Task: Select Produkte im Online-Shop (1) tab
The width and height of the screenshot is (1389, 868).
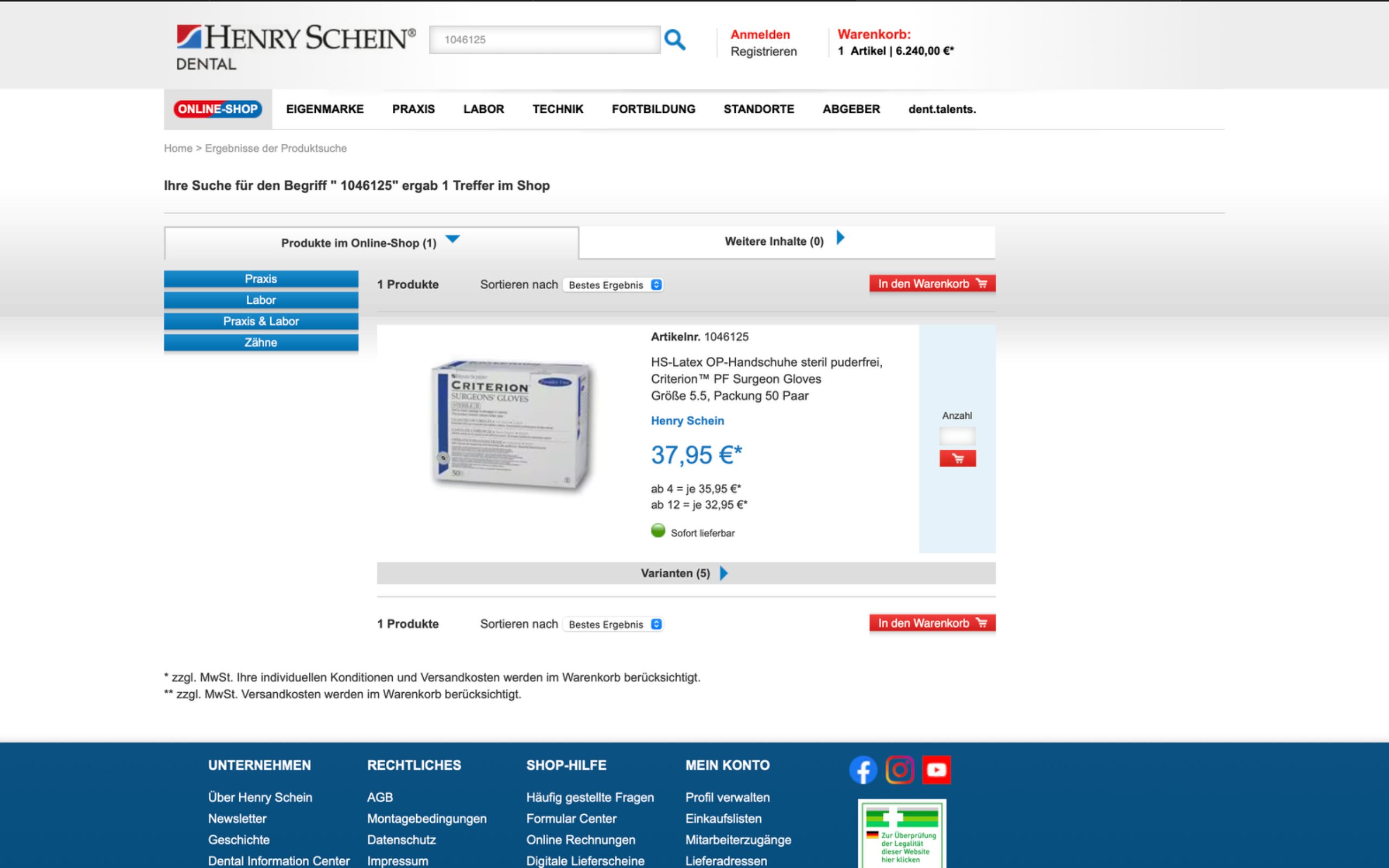Action: pos(371,243)
